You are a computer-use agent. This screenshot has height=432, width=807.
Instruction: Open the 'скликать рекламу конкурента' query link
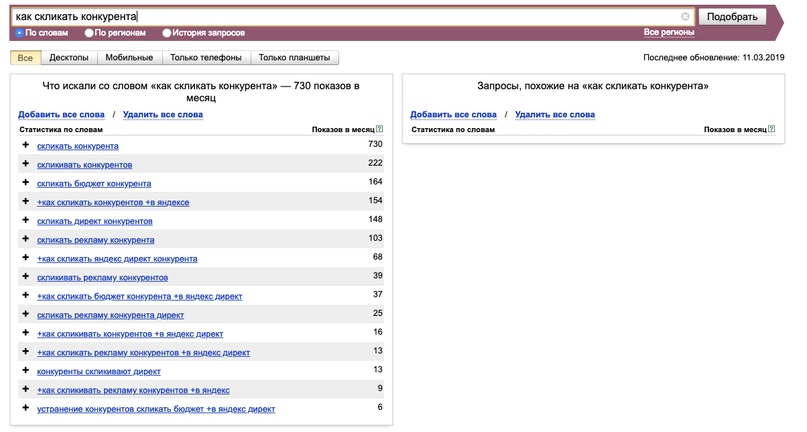96,240
